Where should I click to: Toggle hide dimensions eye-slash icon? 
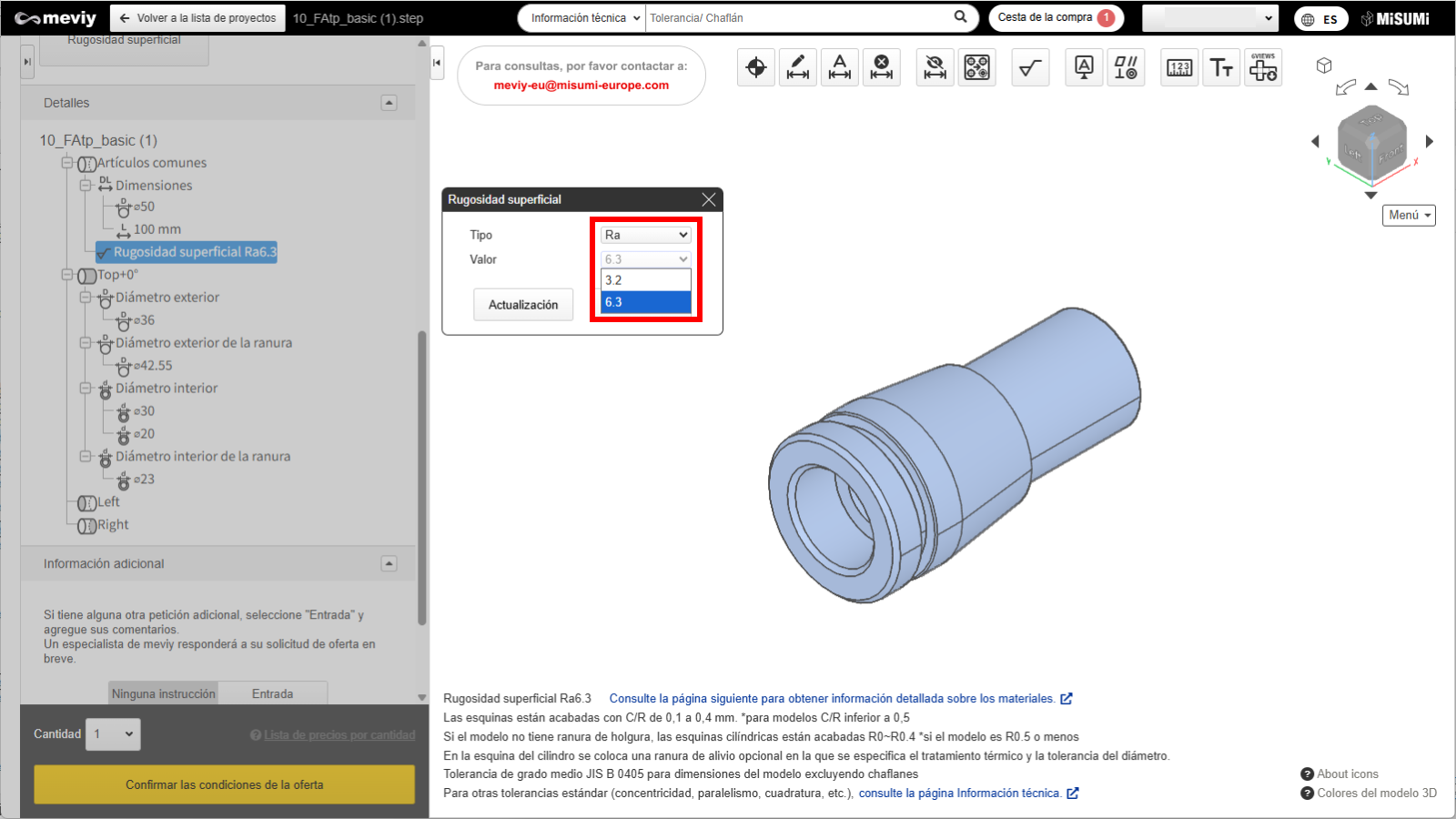[935, 67]
